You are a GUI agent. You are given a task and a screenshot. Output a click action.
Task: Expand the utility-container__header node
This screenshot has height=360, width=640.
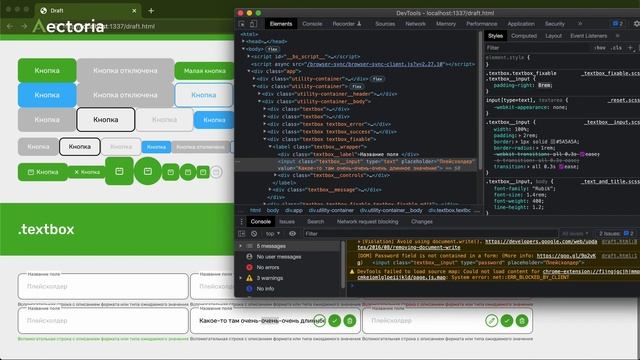[259, 94]
